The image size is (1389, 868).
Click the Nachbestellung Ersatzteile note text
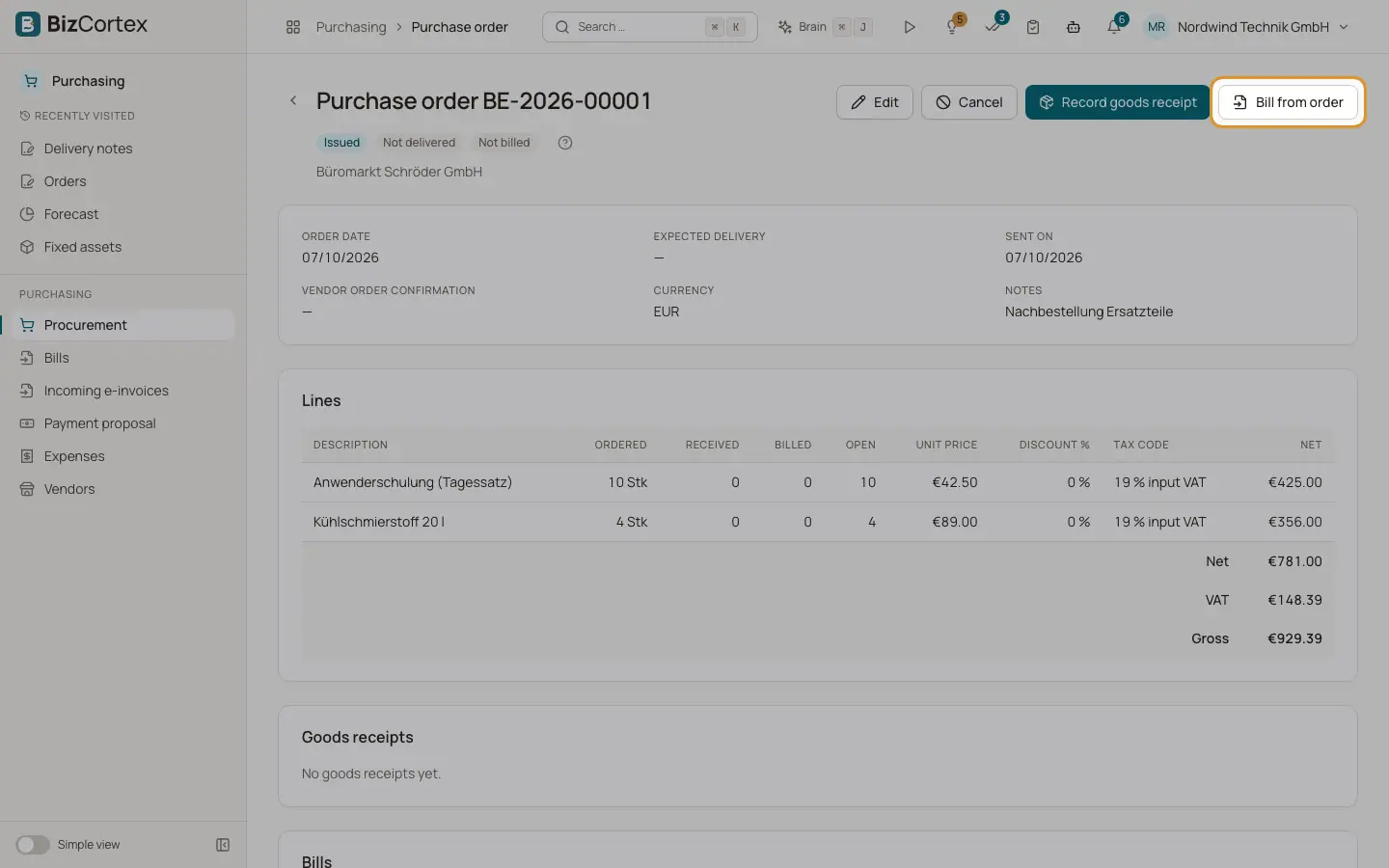coord(1089,312)
